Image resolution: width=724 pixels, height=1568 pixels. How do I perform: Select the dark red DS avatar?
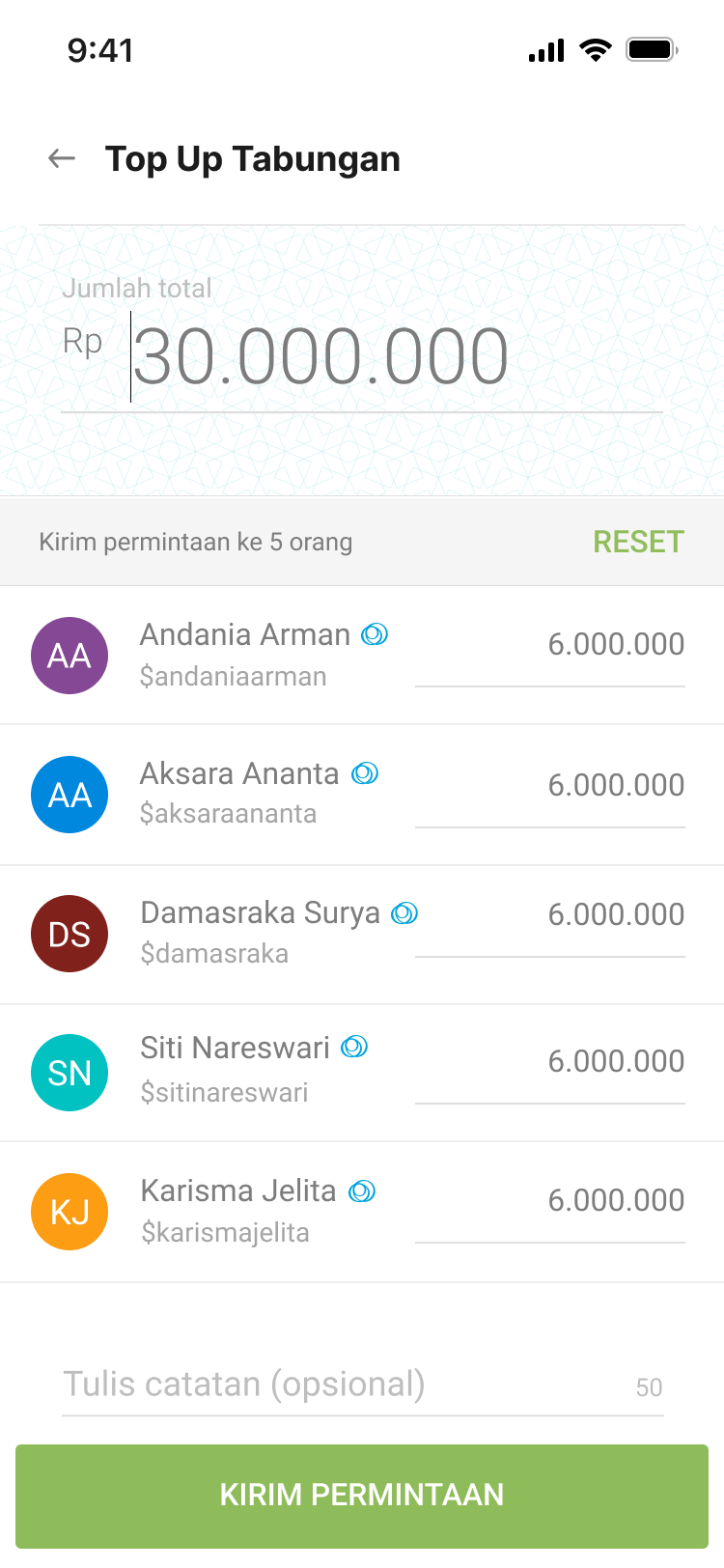pos(70,934)
